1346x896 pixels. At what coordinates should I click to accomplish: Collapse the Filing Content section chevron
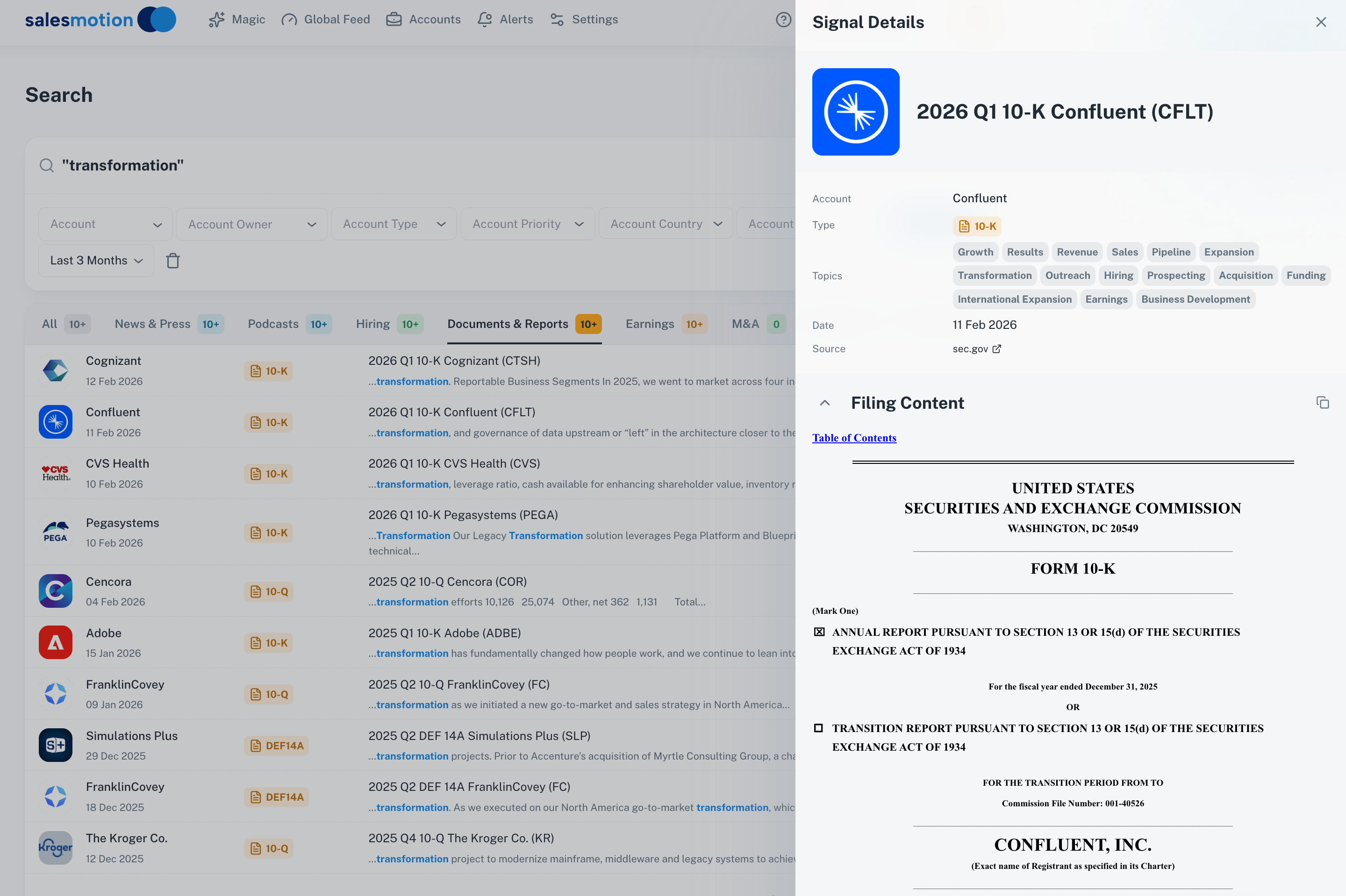[x=825, y=404]
